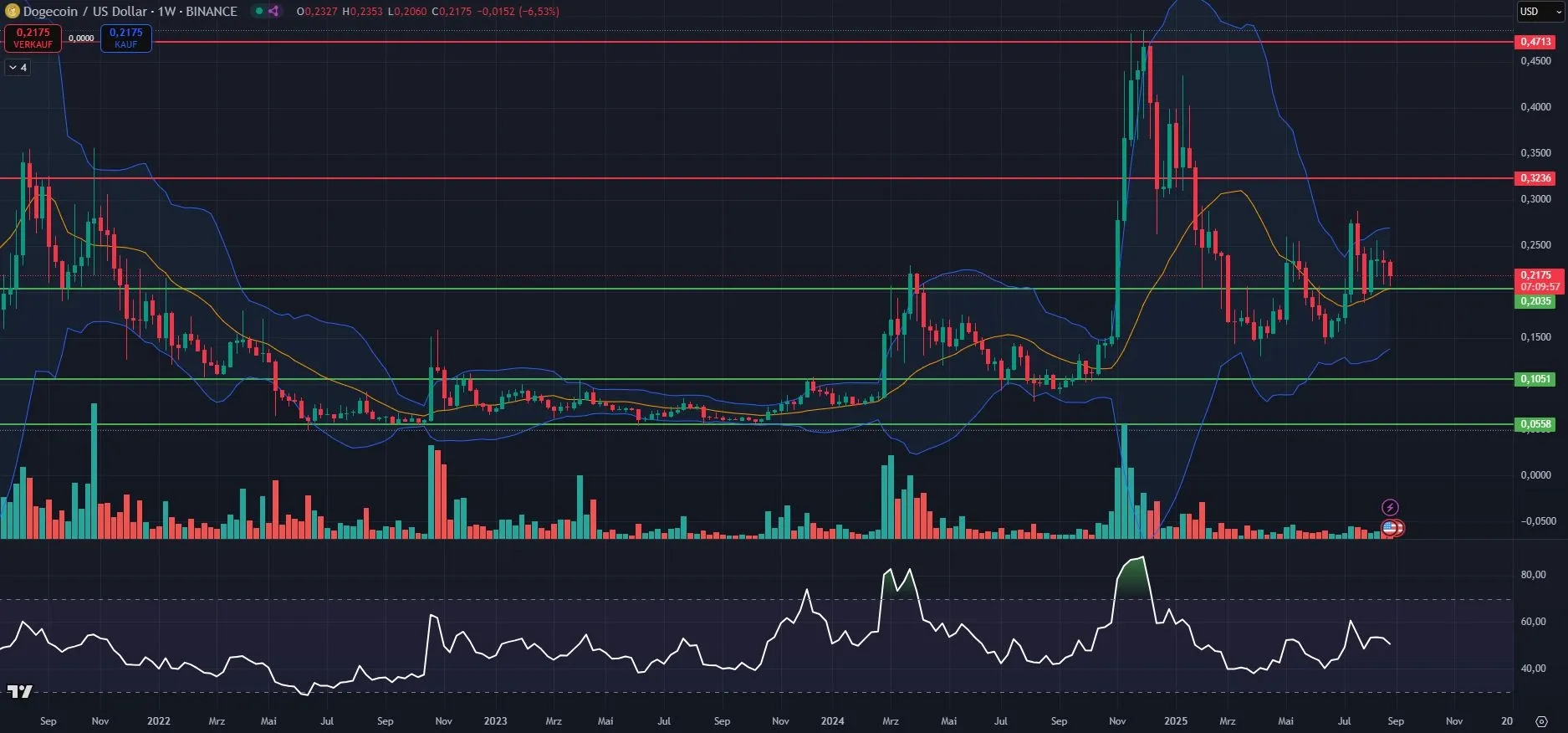Click the 0,2175 KAUF buy button
Image resolution: width=1568 pixels, height=733 pixels.
[126, 38]
